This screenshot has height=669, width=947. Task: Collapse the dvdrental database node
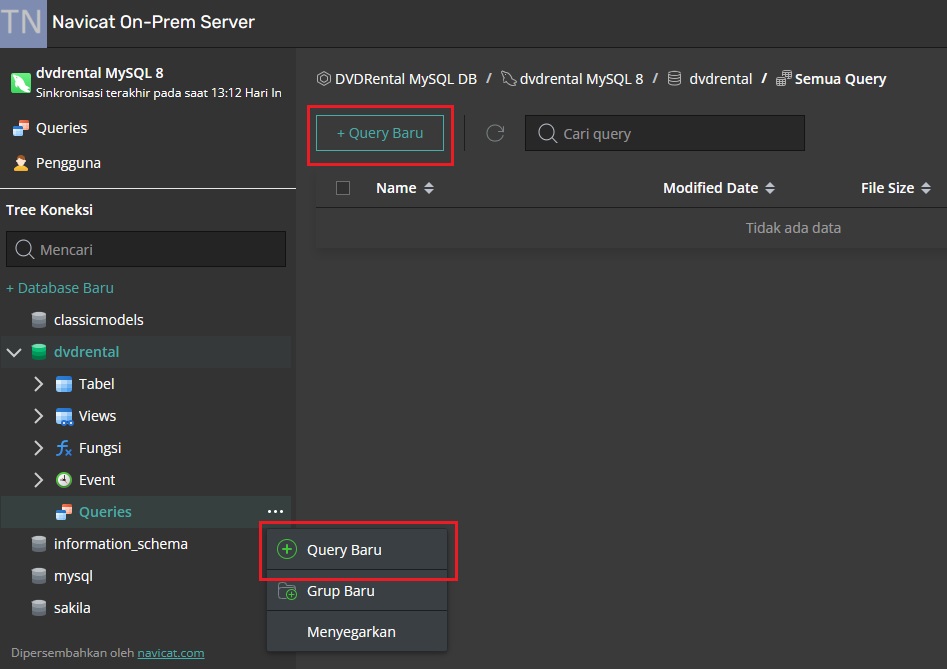[14, 352]
